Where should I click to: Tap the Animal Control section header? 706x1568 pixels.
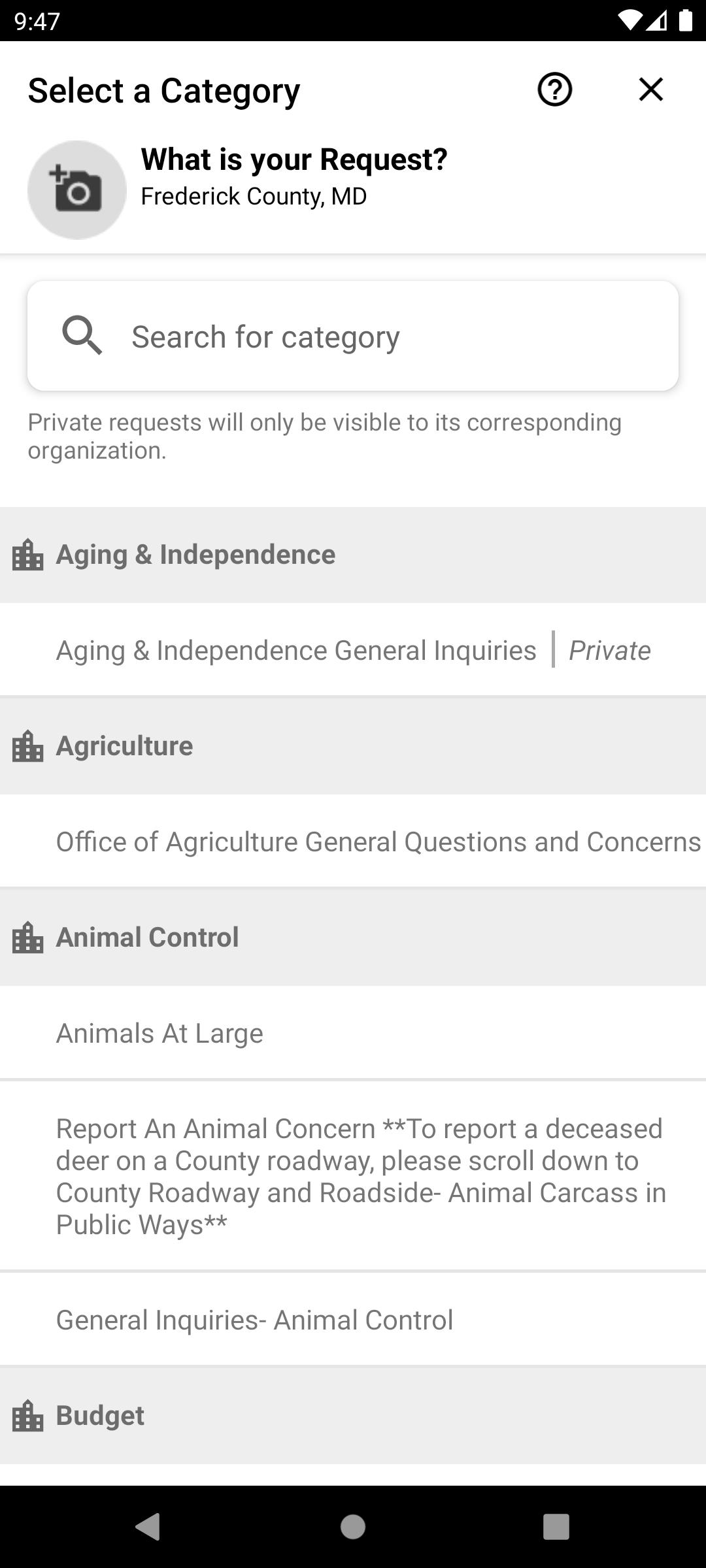click(x=148, y=938)
